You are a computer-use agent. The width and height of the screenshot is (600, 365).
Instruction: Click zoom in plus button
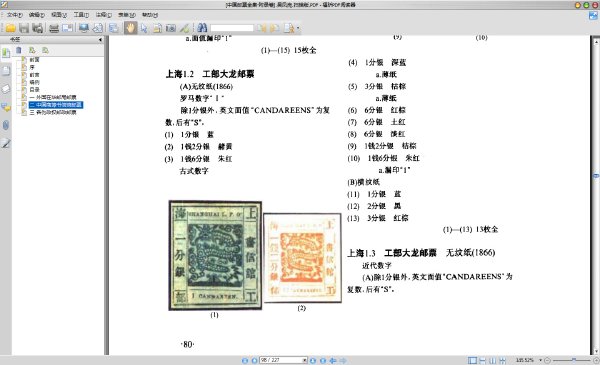[596, 360]
